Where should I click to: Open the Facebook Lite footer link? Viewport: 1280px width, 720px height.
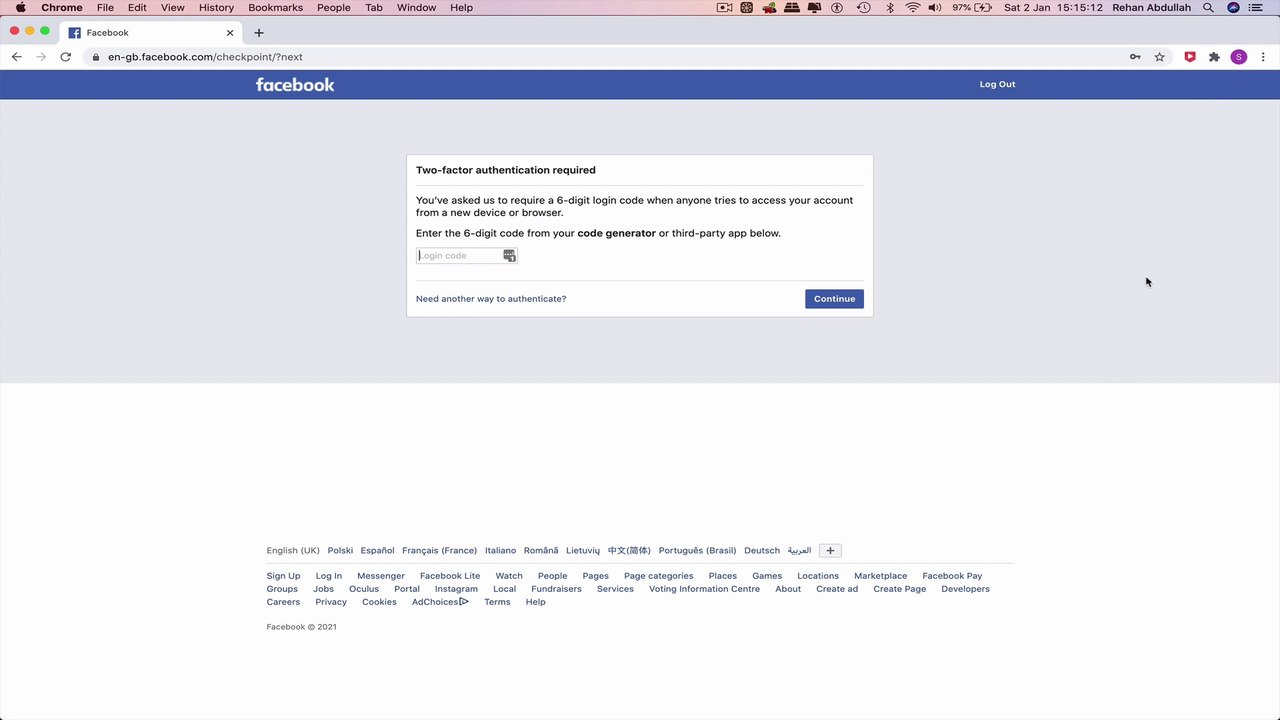click(450, 576)
